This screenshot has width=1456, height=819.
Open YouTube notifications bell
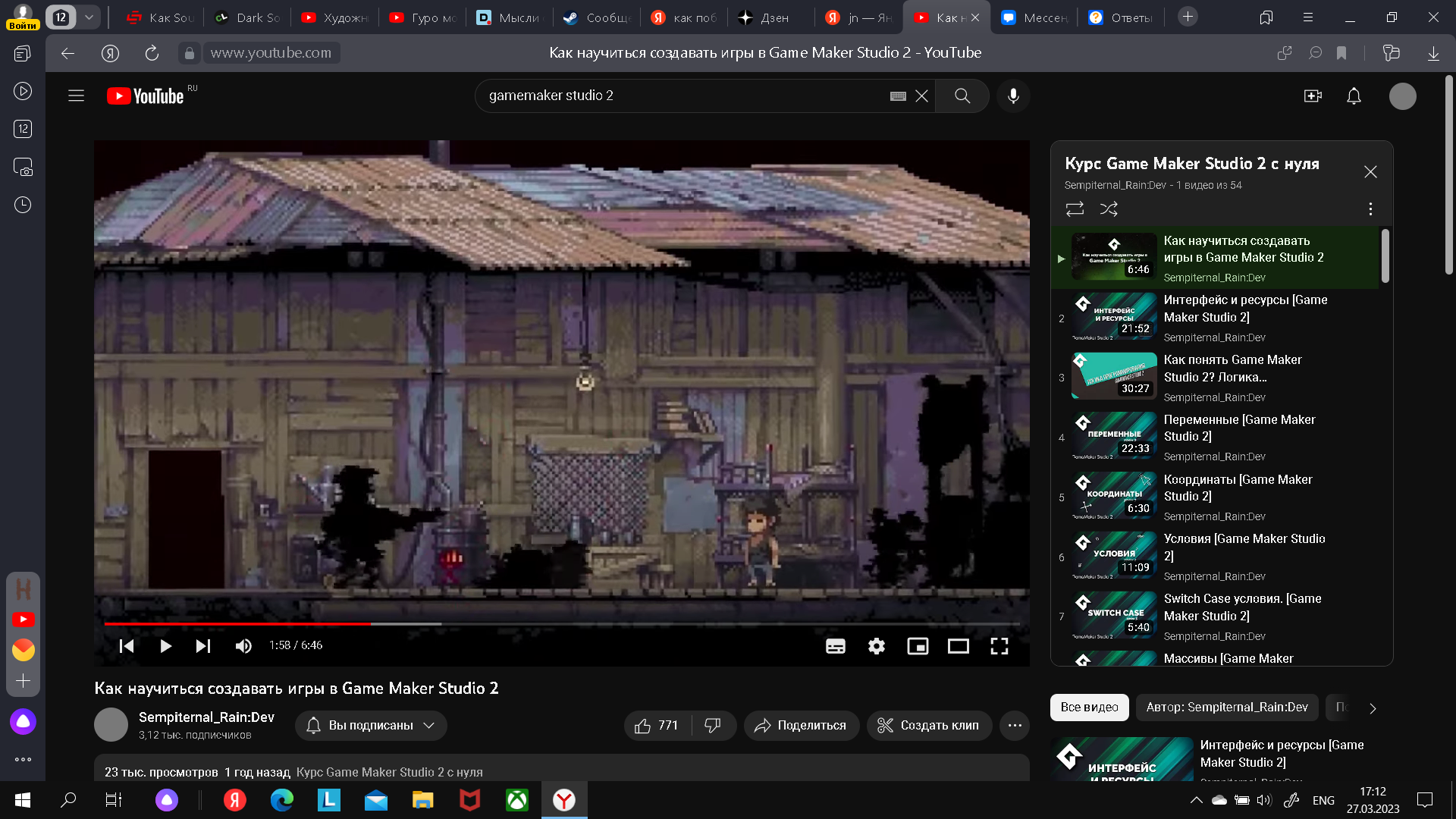[1354, 96]
